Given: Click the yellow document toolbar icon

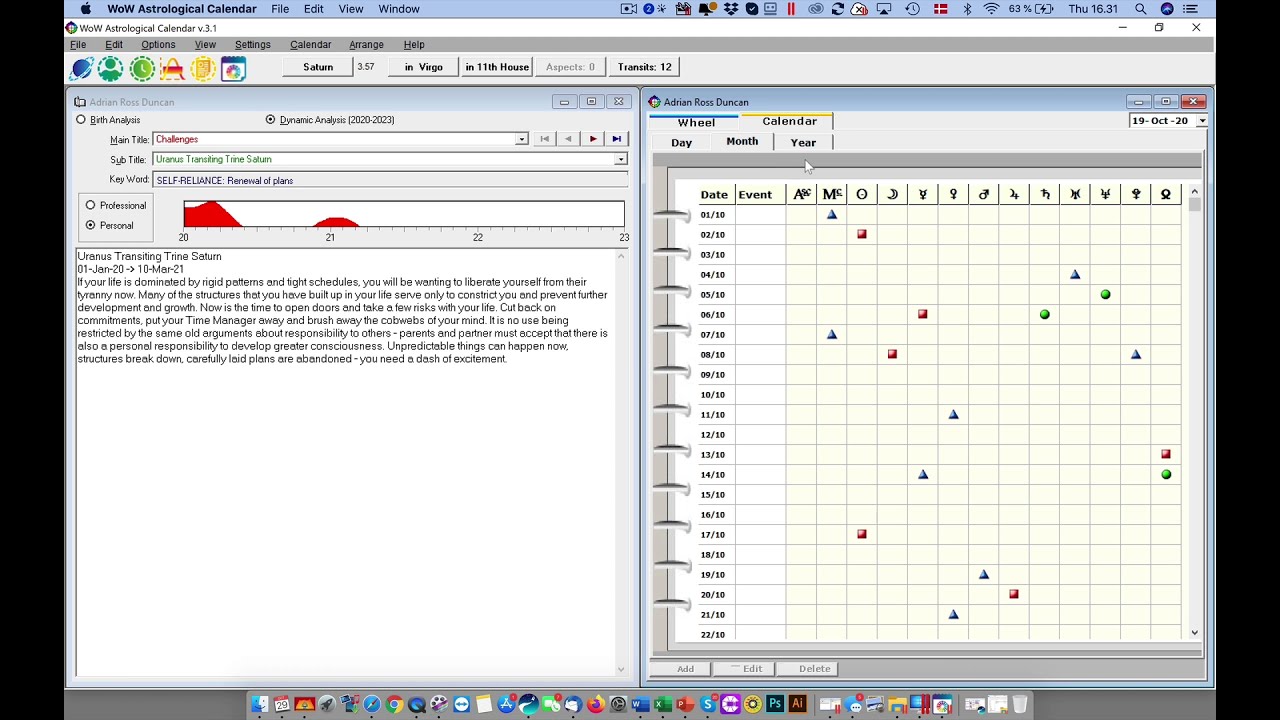Looking at the screenshot, I should click(x=203, y=68).
